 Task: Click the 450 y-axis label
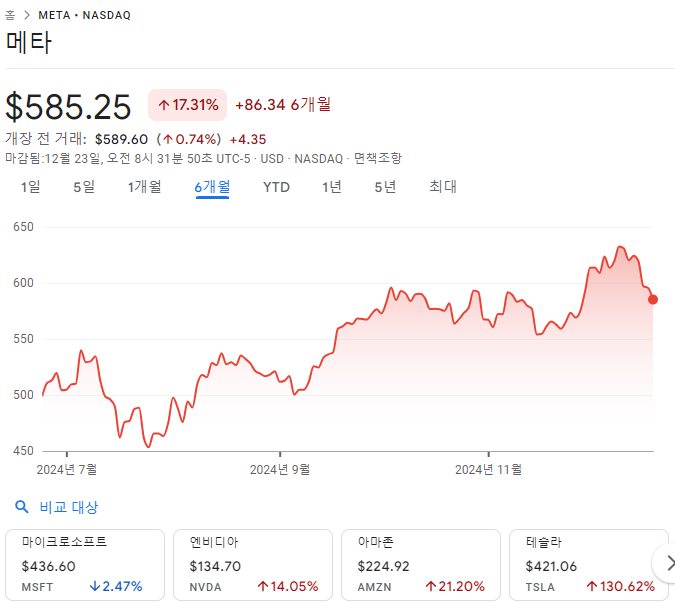coord(23,451)
